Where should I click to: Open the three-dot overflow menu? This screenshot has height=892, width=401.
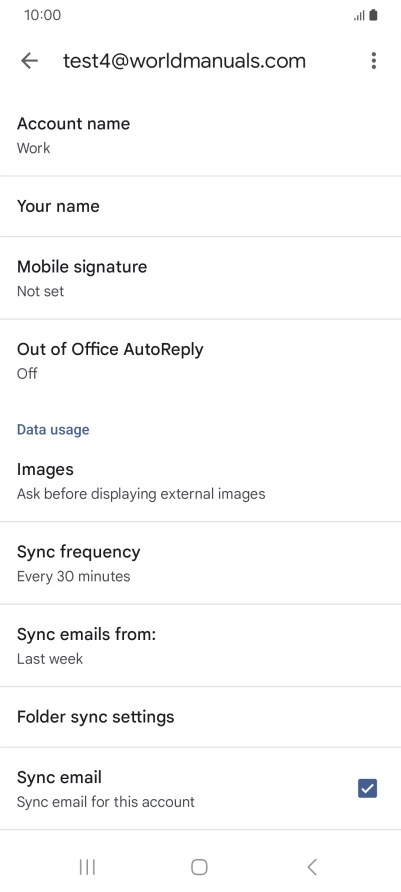374,61
